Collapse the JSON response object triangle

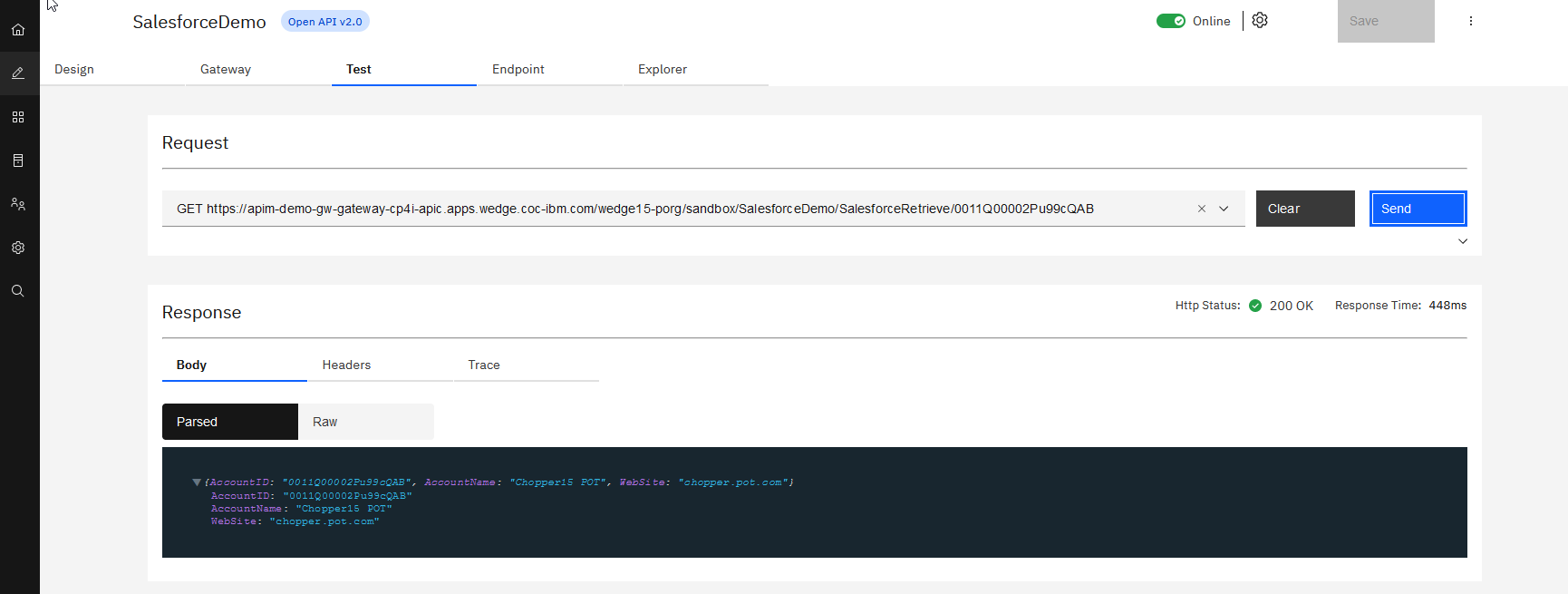[197, 482]
